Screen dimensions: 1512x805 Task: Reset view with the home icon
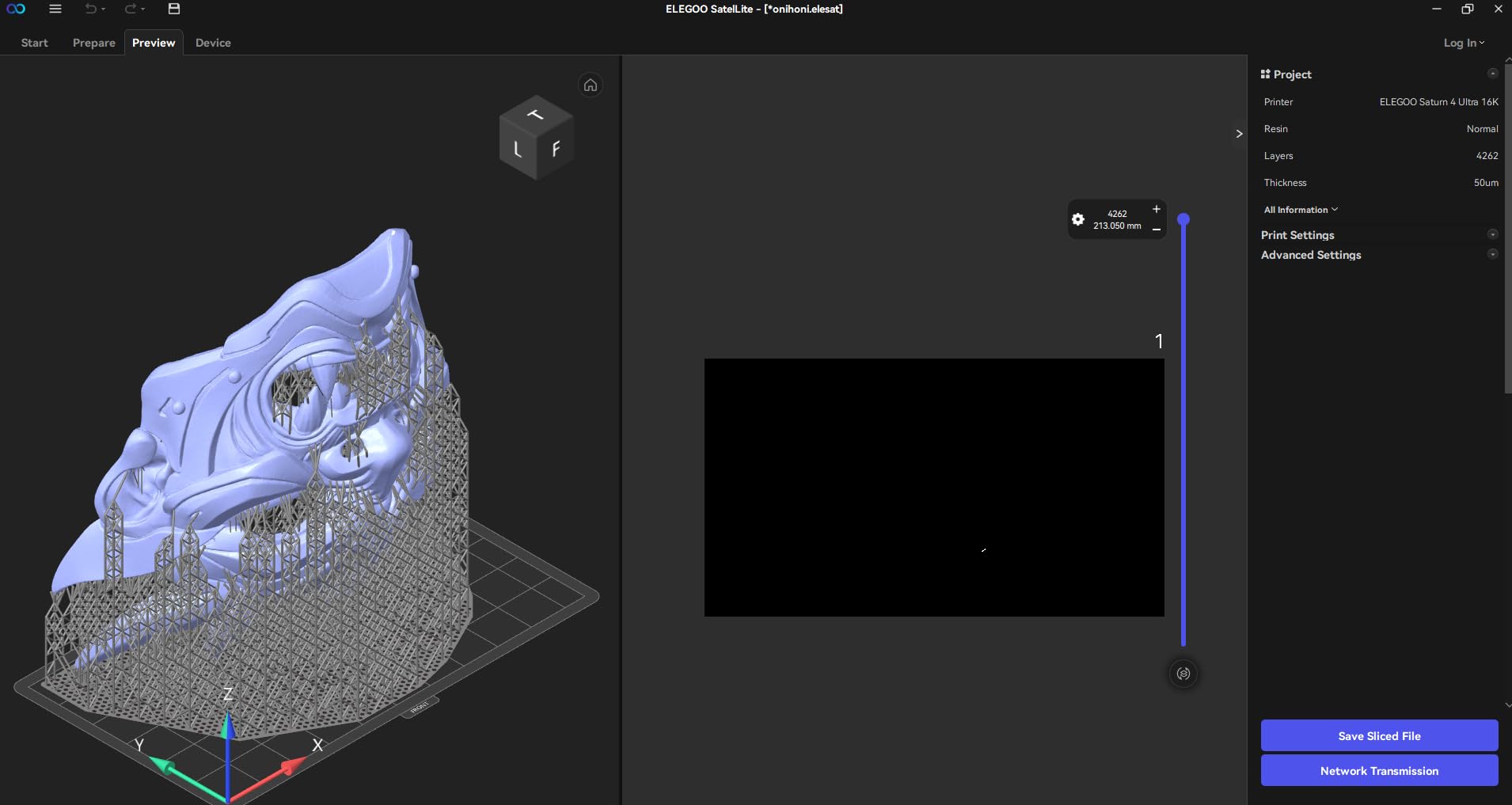tap(591, 85)
